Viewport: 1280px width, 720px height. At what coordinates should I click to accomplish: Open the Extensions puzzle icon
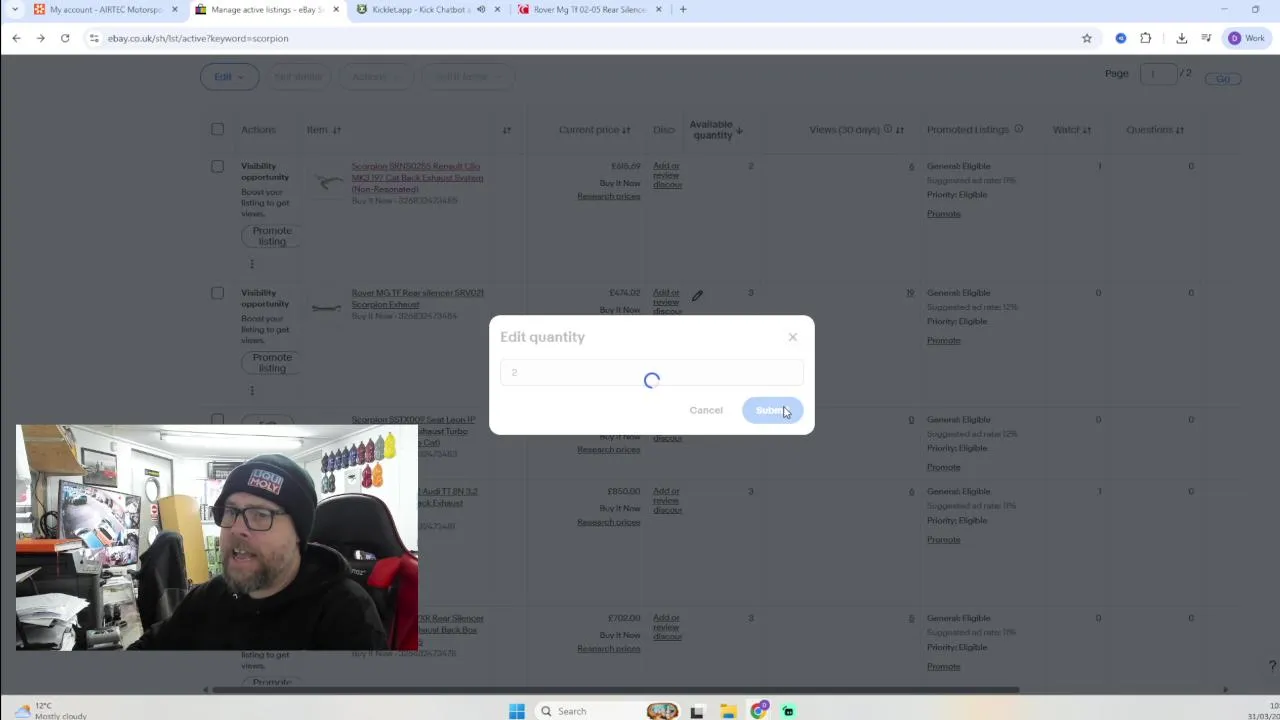click(x=1146, y=38)
